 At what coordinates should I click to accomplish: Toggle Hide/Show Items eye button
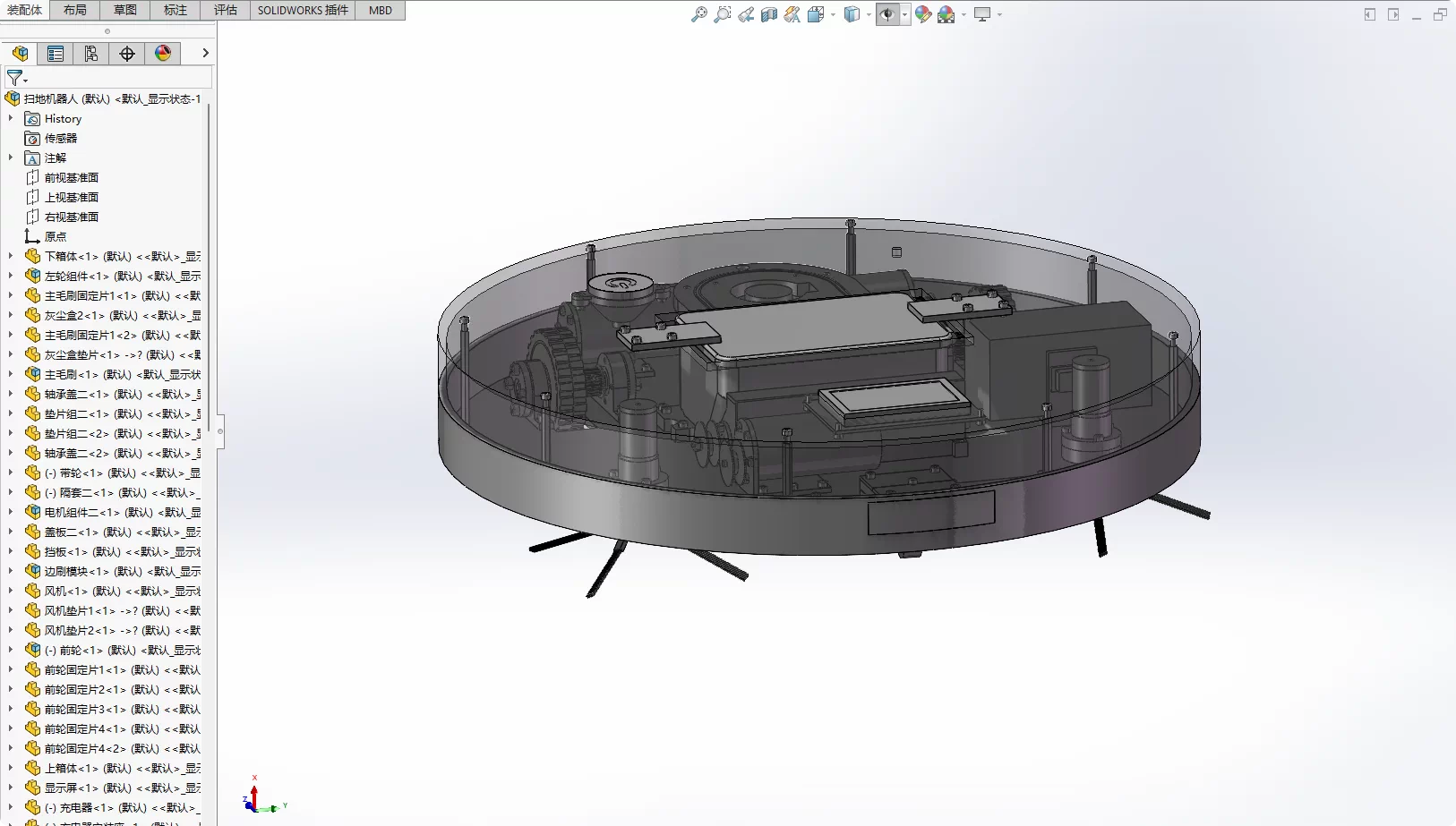pyautogui.click(x=887, y=14)
